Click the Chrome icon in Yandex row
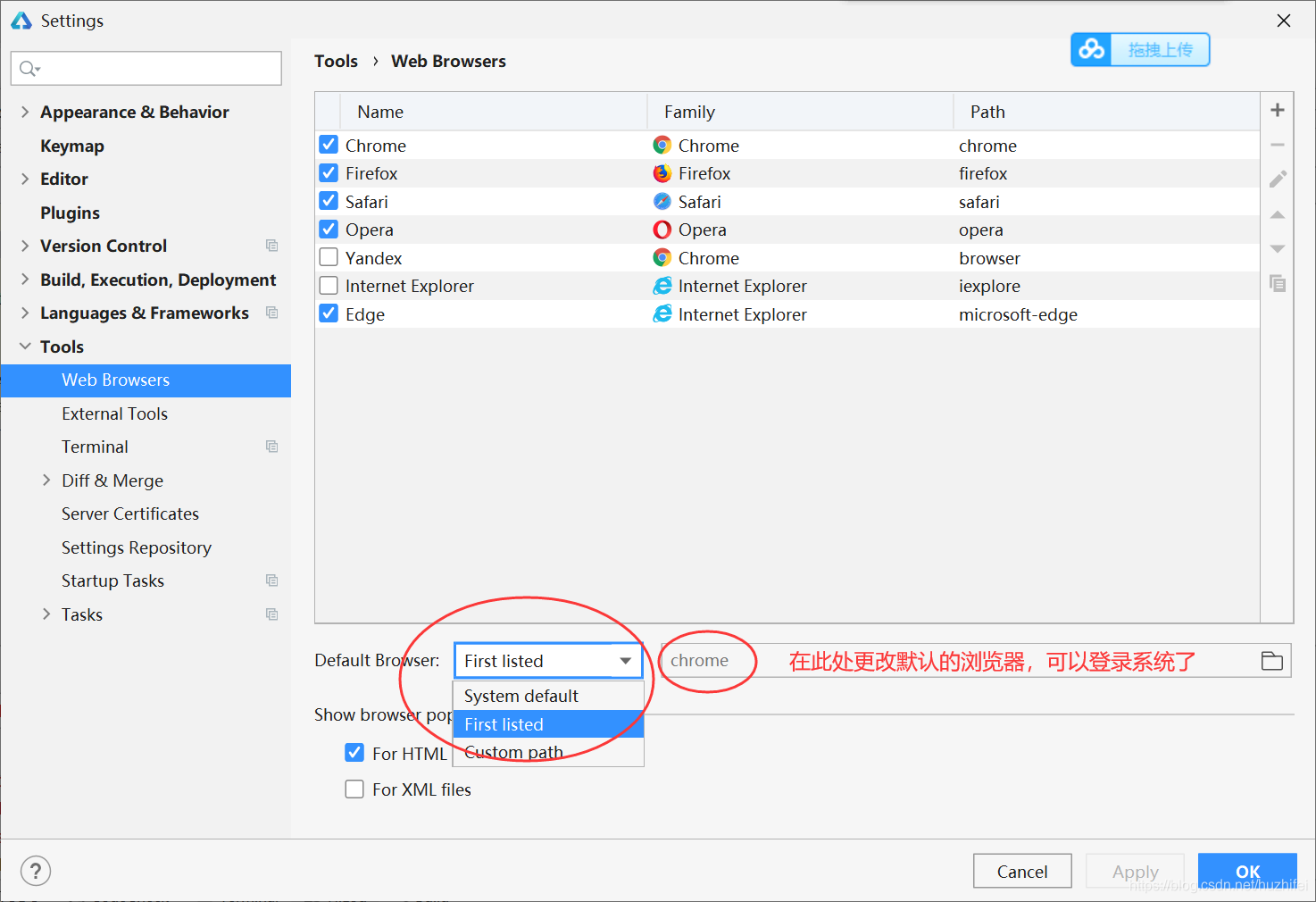Screen dimensions: 1316x902 pos(662,257)
